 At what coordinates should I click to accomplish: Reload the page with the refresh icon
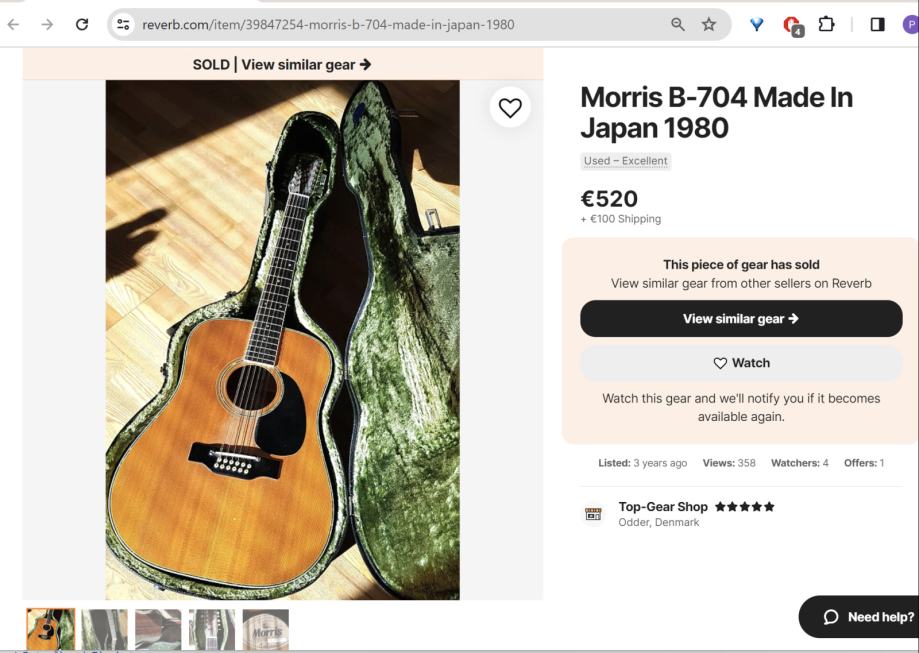tap(82, 24)
